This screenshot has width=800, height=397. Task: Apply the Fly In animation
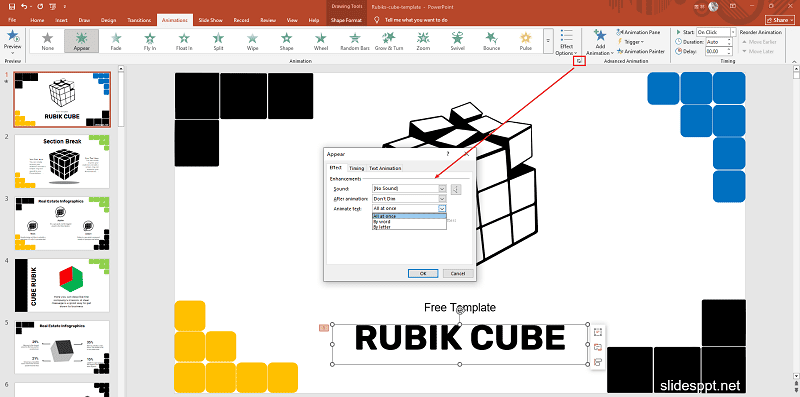tap(150, 41)
